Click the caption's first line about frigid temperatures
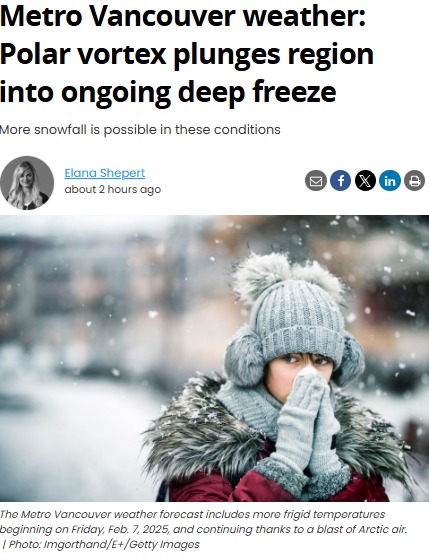The width and height of the screenshot is (429, 560). [193, 515]
